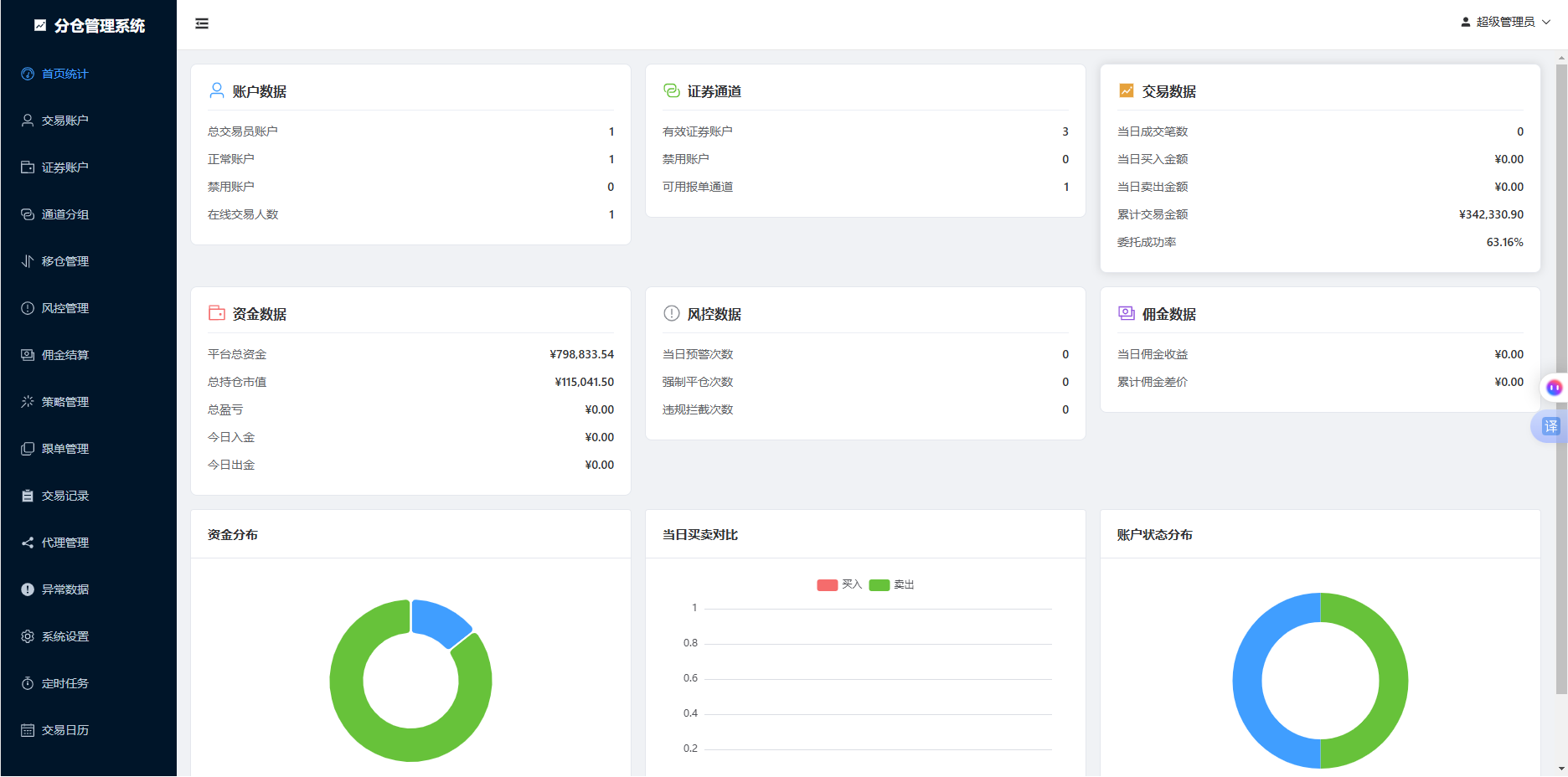Click the floating translate 译 icon

coord(1551,427)
